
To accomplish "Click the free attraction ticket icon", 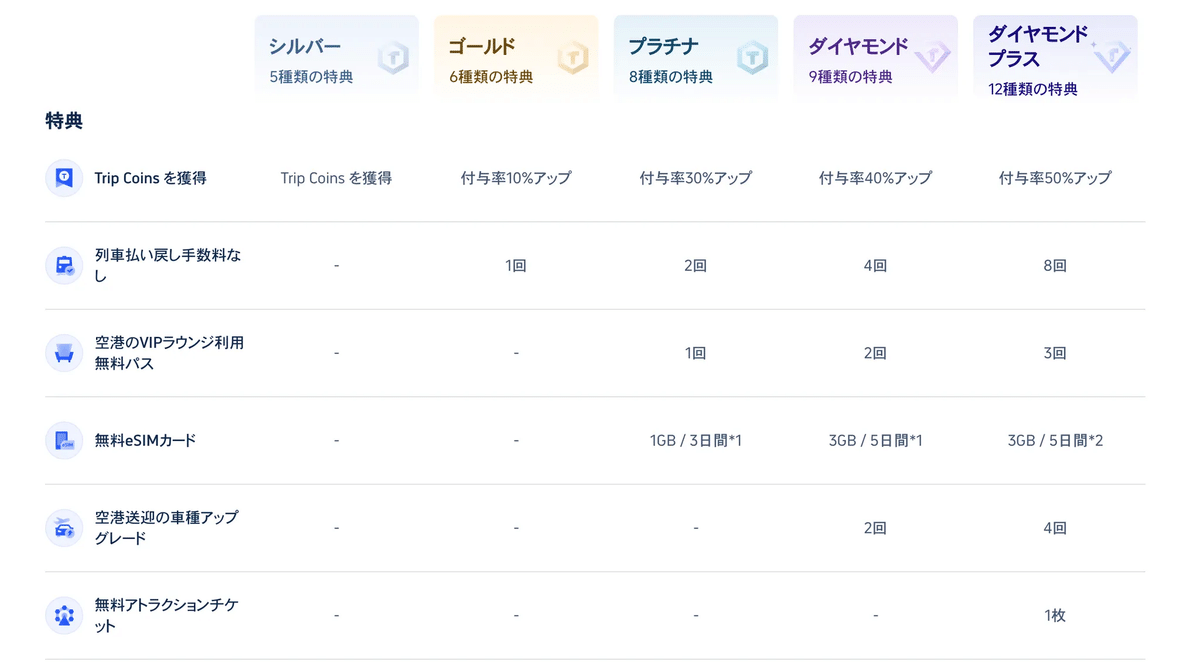I will point(64,615).
